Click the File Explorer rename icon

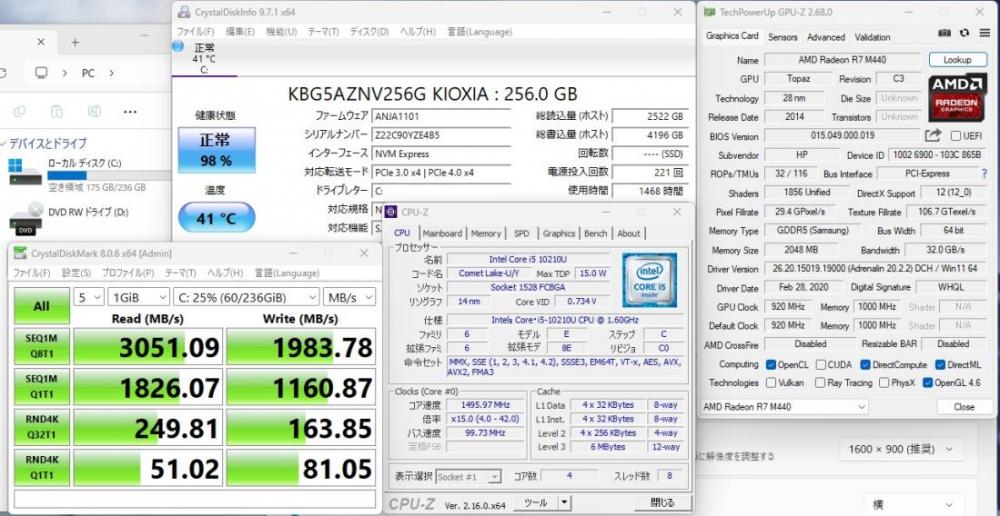94,112
